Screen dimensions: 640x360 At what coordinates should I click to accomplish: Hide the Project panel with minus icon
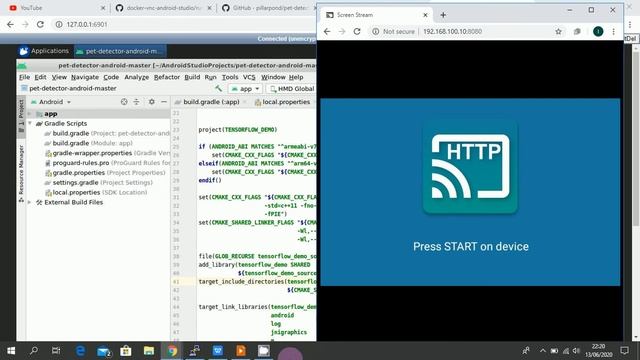[x=164, y=102]
